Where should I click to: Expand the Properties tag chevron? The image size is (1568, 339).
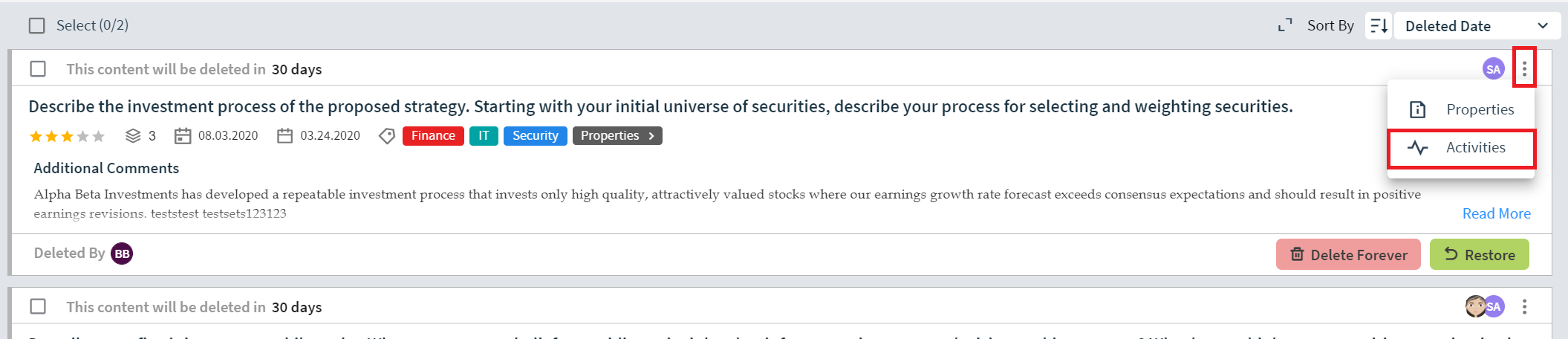(x=651, y=136)
